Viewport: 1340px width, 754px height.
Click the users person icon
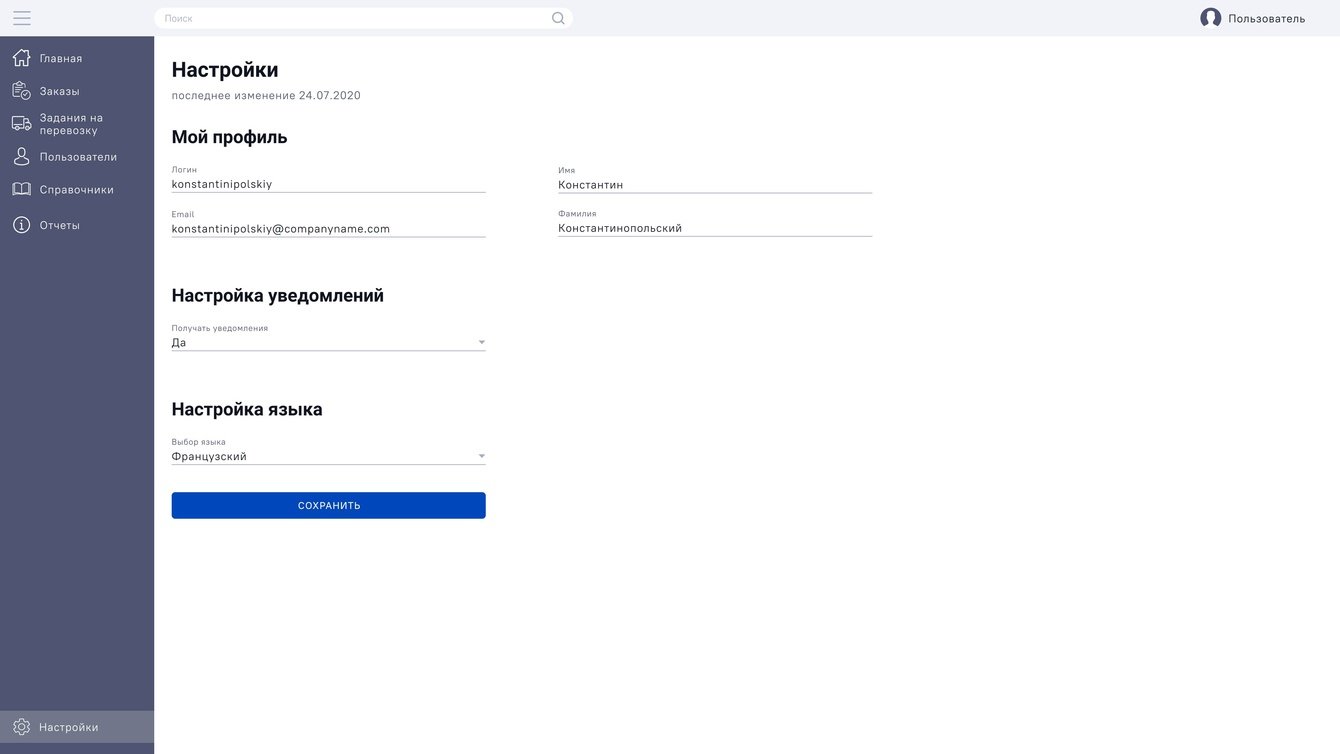pyautogui.click(x=21, y=157)
